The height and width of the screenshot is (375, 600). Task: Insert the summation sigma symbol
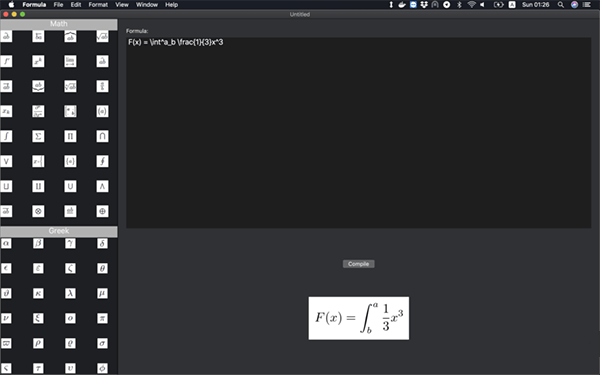click(38, 136)
